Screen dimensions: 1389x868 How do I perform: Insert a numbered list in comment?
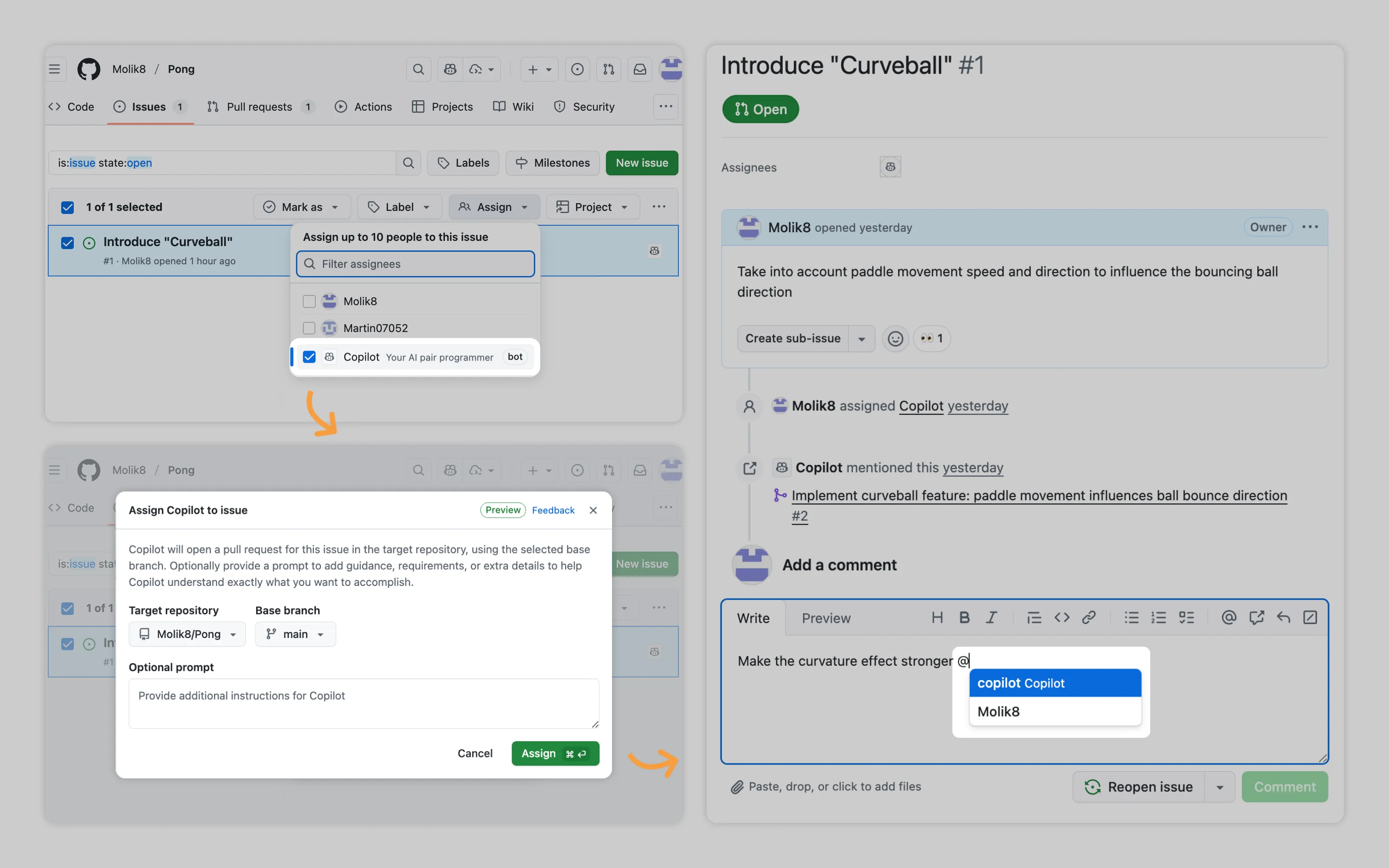[1158, 618]
